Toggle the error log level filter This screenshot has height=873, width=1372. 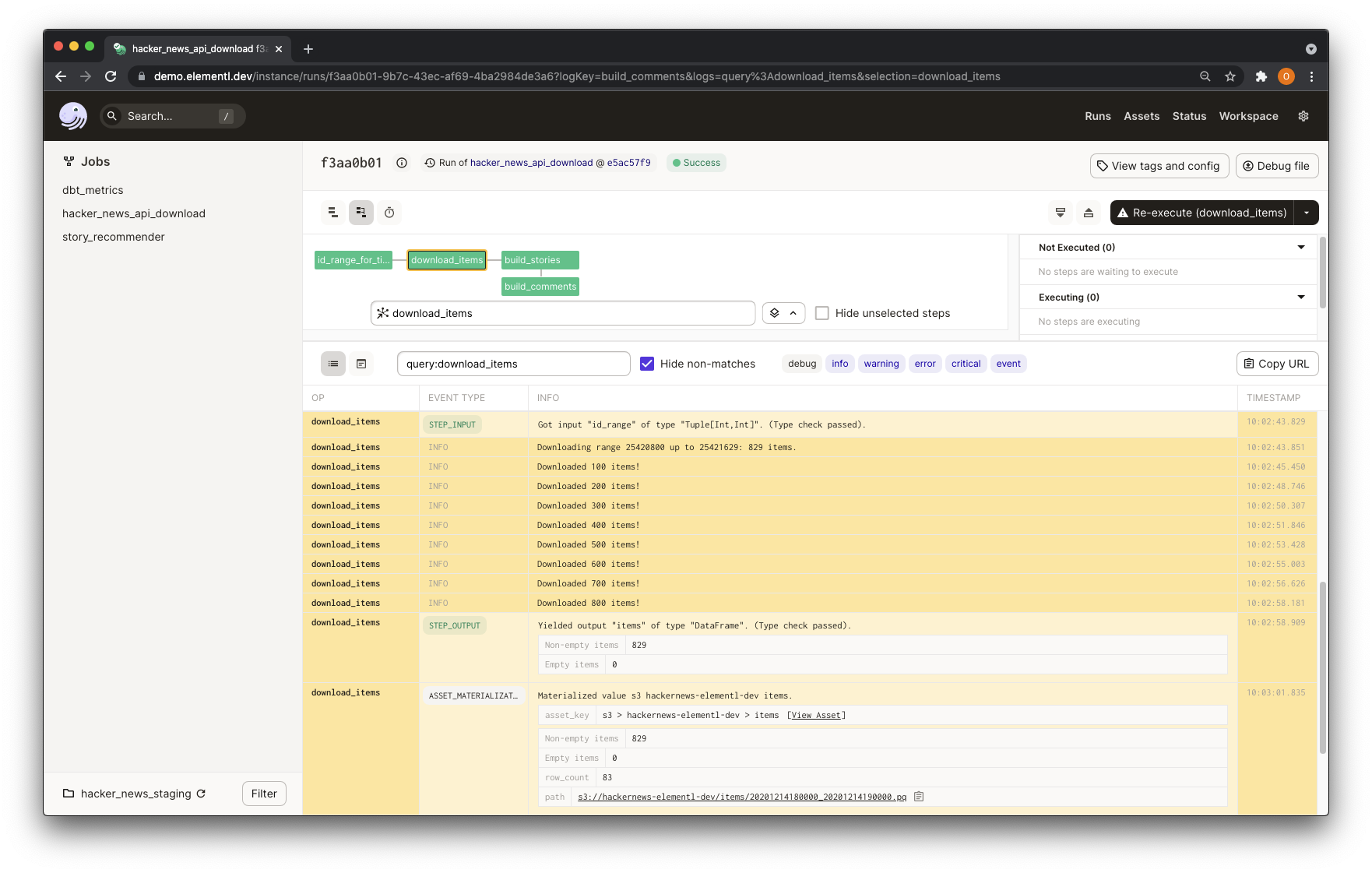925,364
